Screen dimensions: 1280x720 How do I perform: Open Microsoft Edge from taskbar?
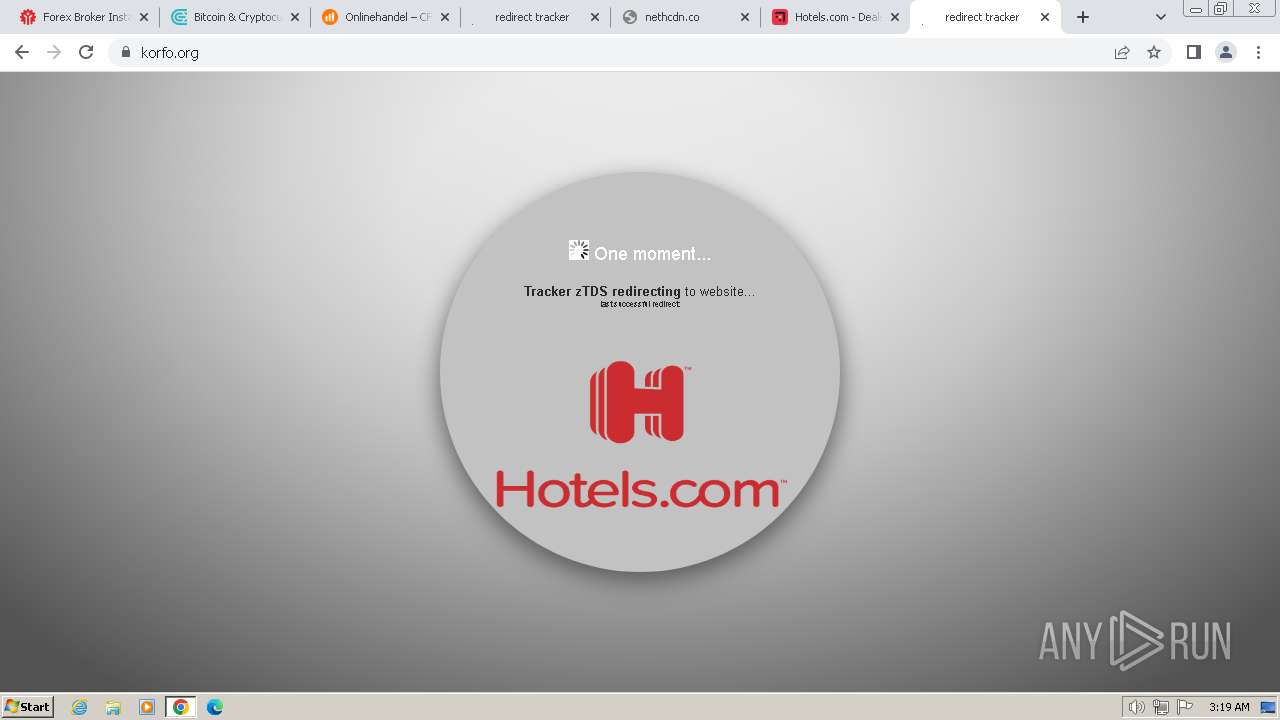pos(214,707)
